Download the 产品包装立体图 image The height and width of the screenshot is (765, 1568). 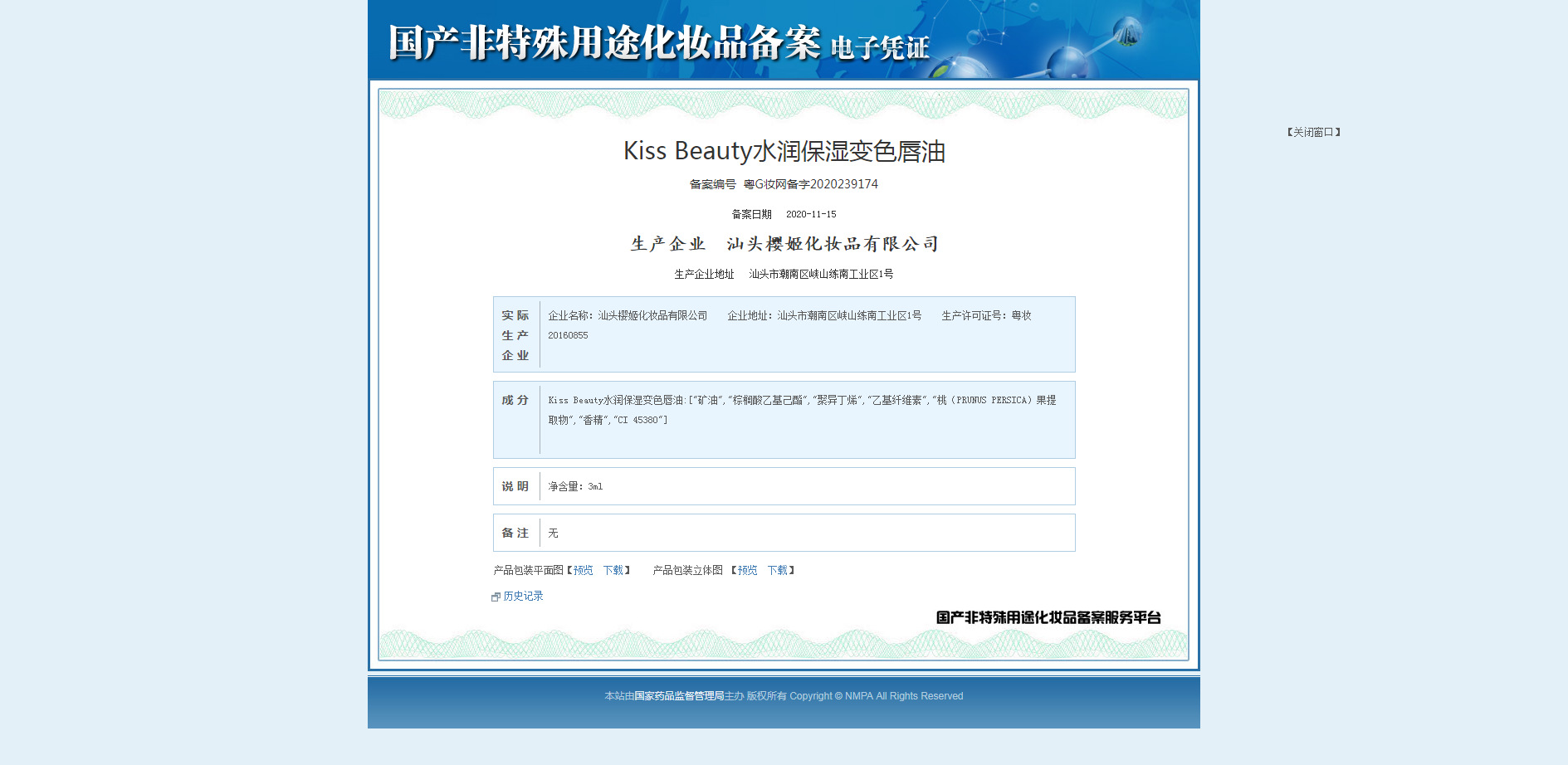click(778, 570)
